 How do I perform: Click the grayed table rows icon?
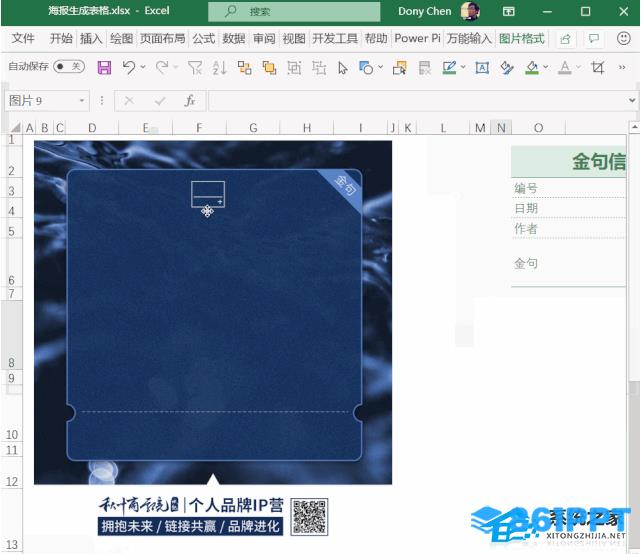point(425,67)
